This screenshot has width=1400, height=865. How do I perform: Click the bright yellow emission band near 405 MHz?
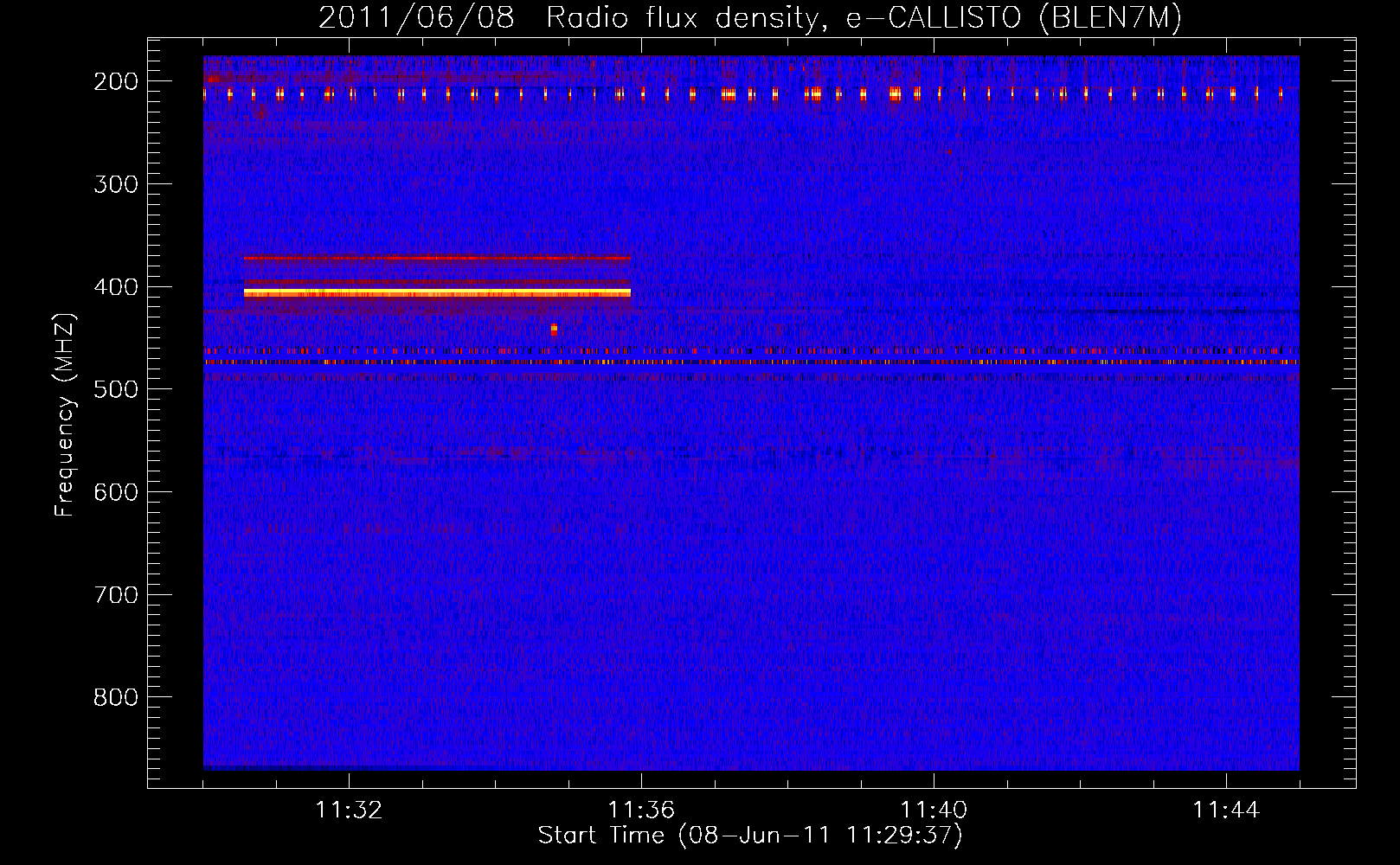click(437, 293)
